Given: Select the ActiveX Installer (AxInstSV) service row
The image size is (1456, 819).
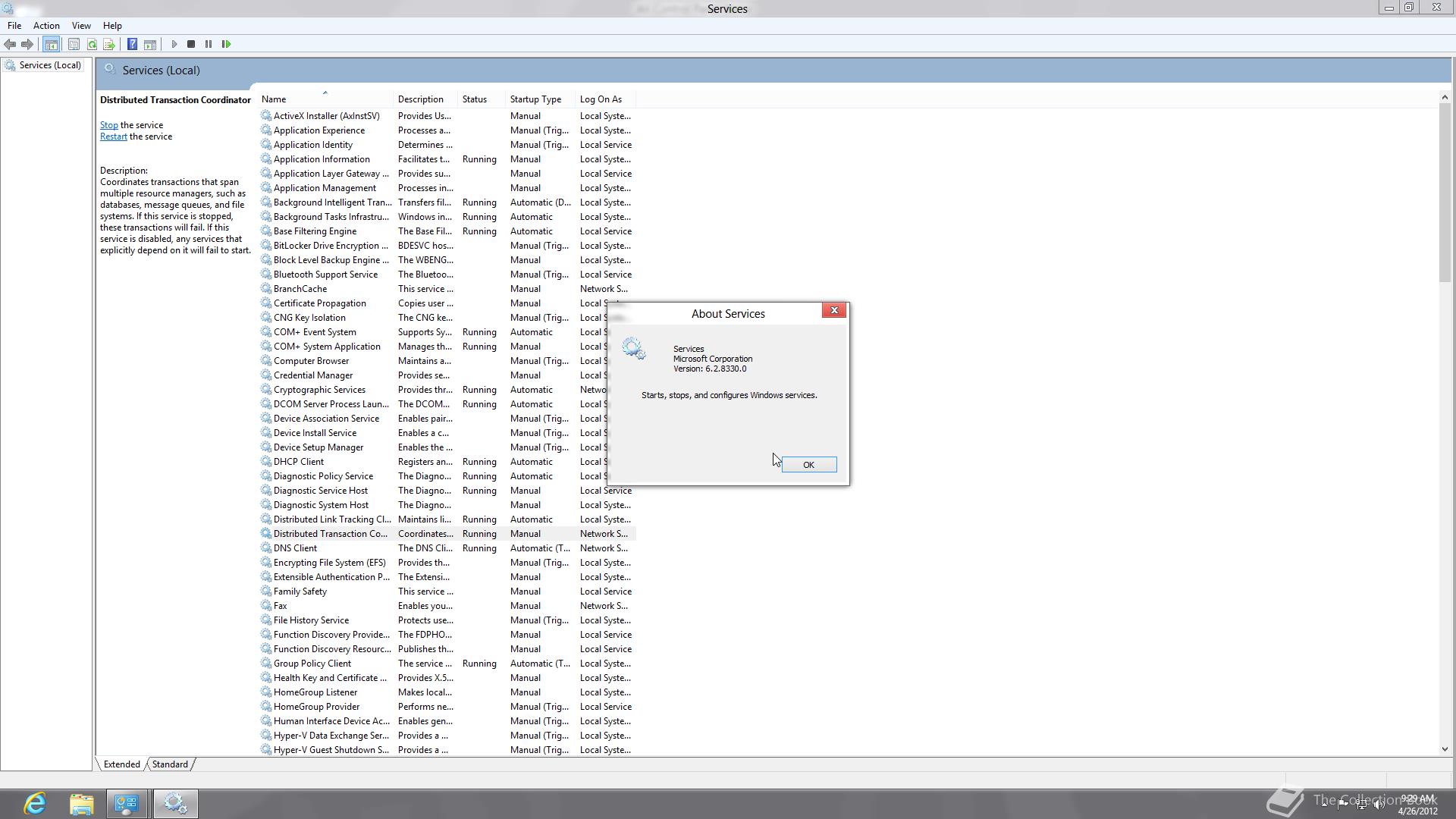Looking at the screenshot, I should [447, 116].
